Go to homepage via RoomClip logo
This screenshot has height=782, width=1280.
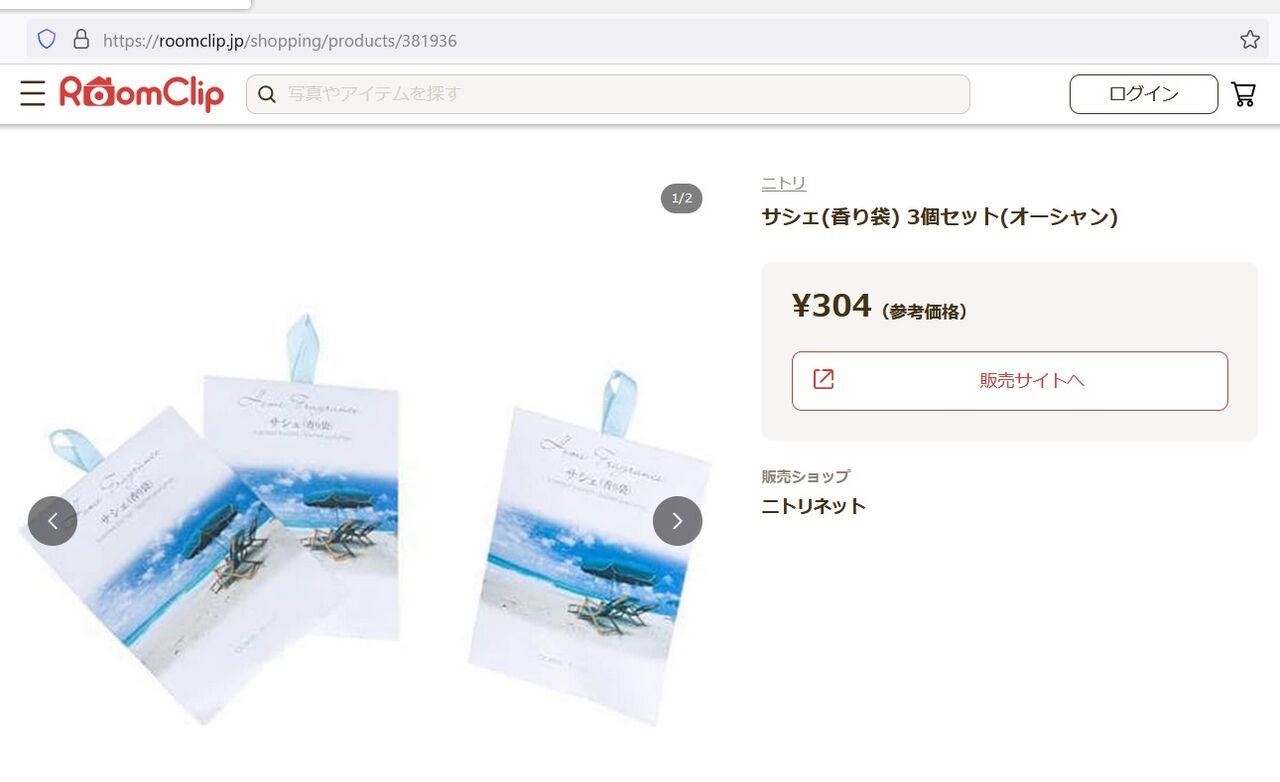tap(141, 94)
